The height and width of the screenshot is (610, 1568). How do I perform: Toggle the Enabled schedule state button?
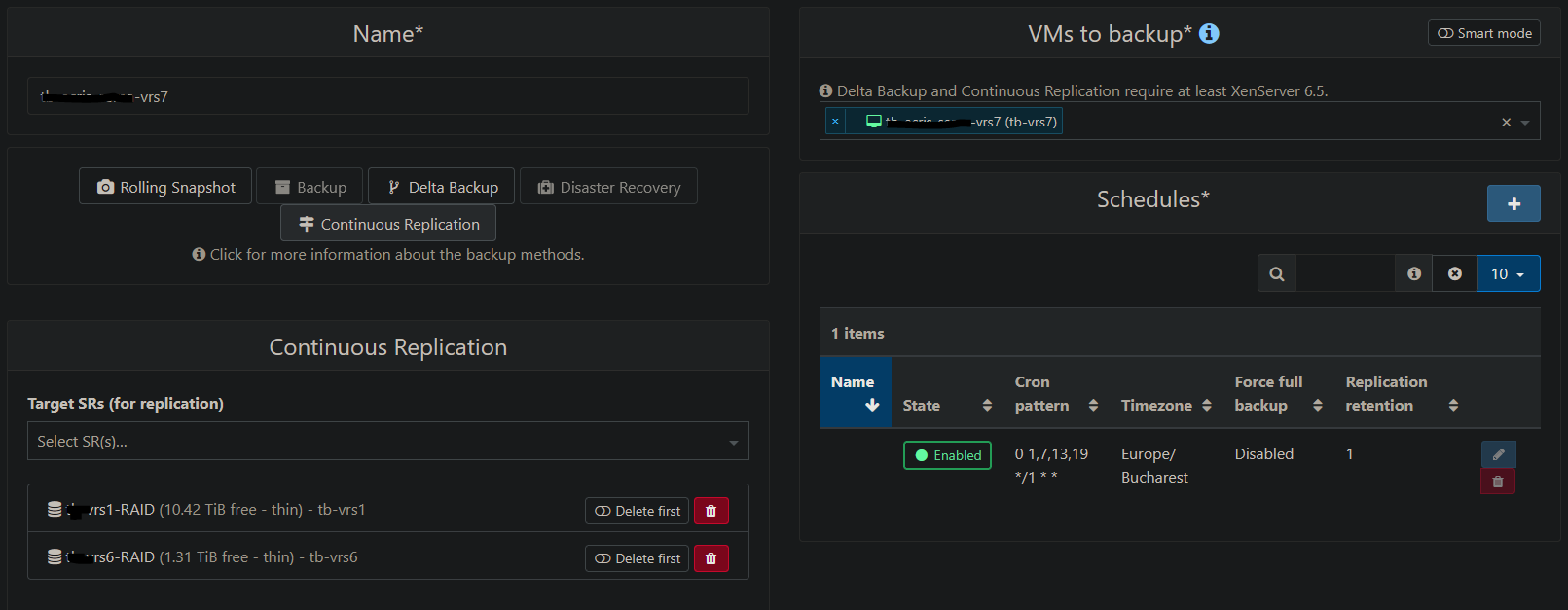(x=947, y=455)
